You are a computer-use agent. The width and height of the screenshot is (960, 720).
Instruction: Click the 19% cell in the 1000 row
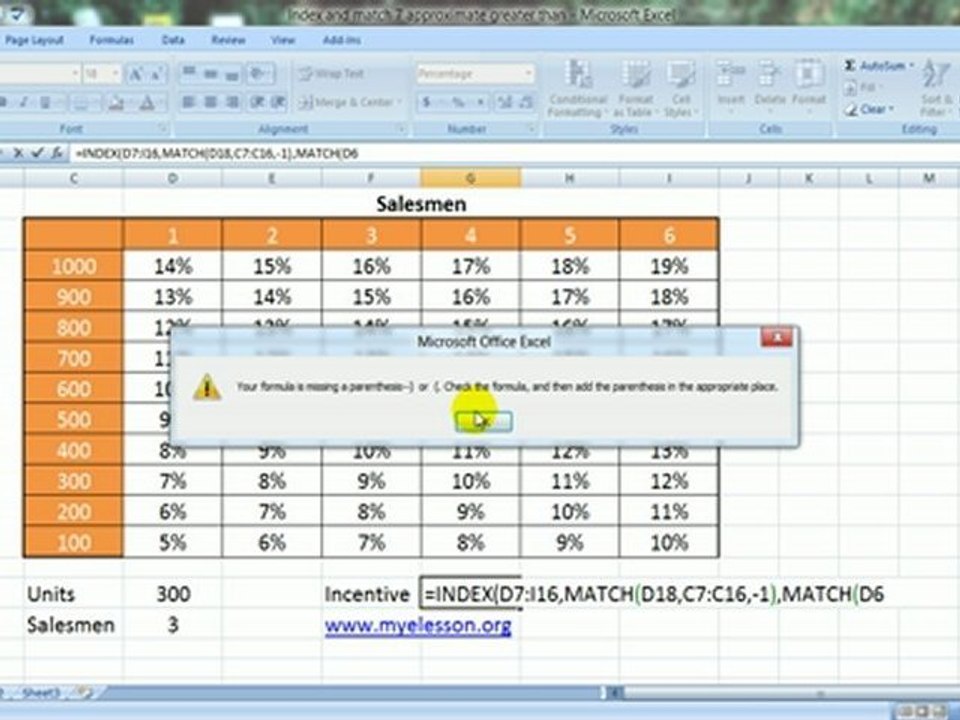(669, 266)
